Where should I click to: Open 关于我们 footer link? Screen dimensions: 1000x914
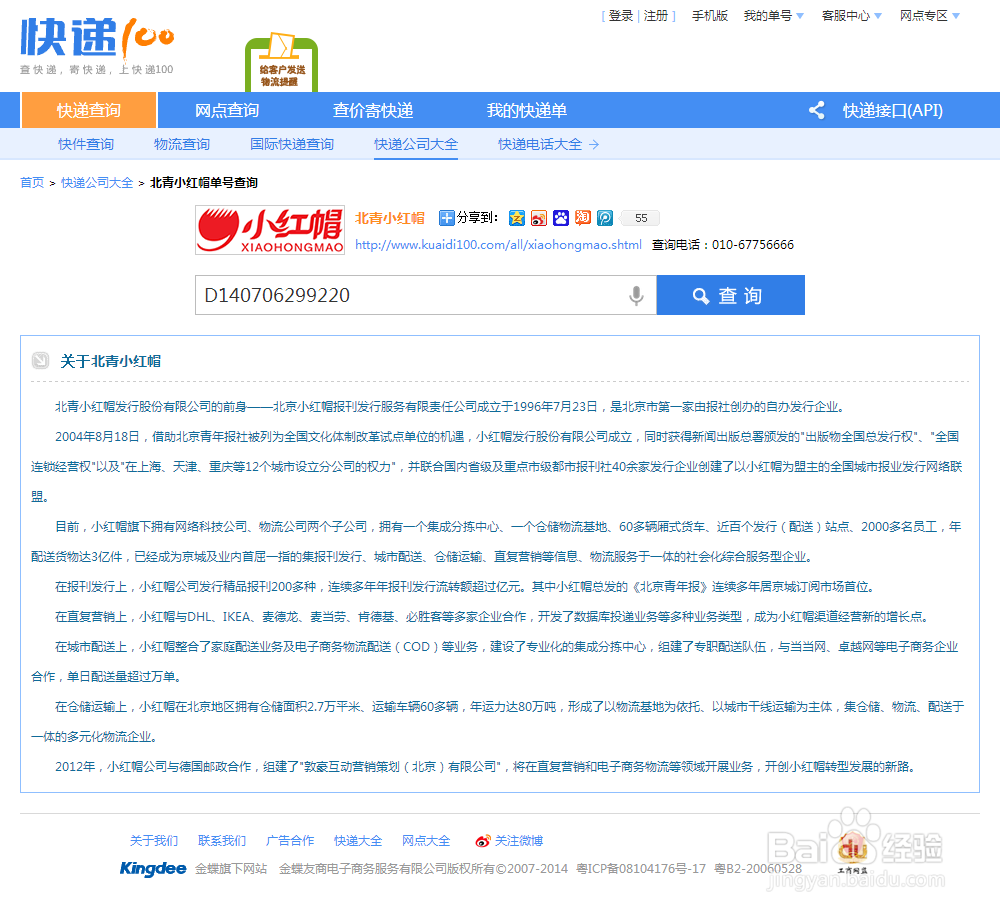pos(154,841)
